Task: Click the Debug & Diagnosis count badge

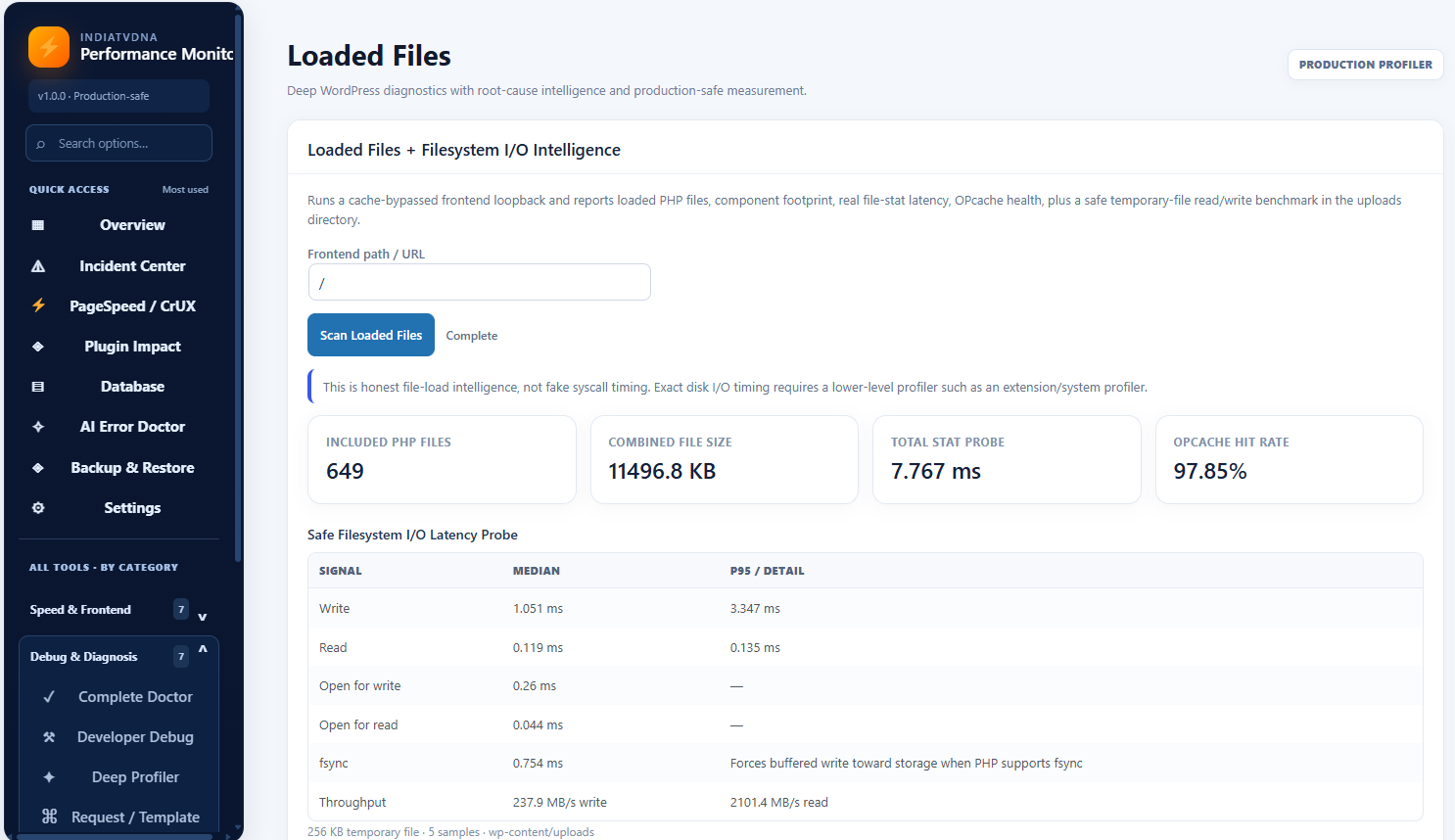Action: (181, 656)
